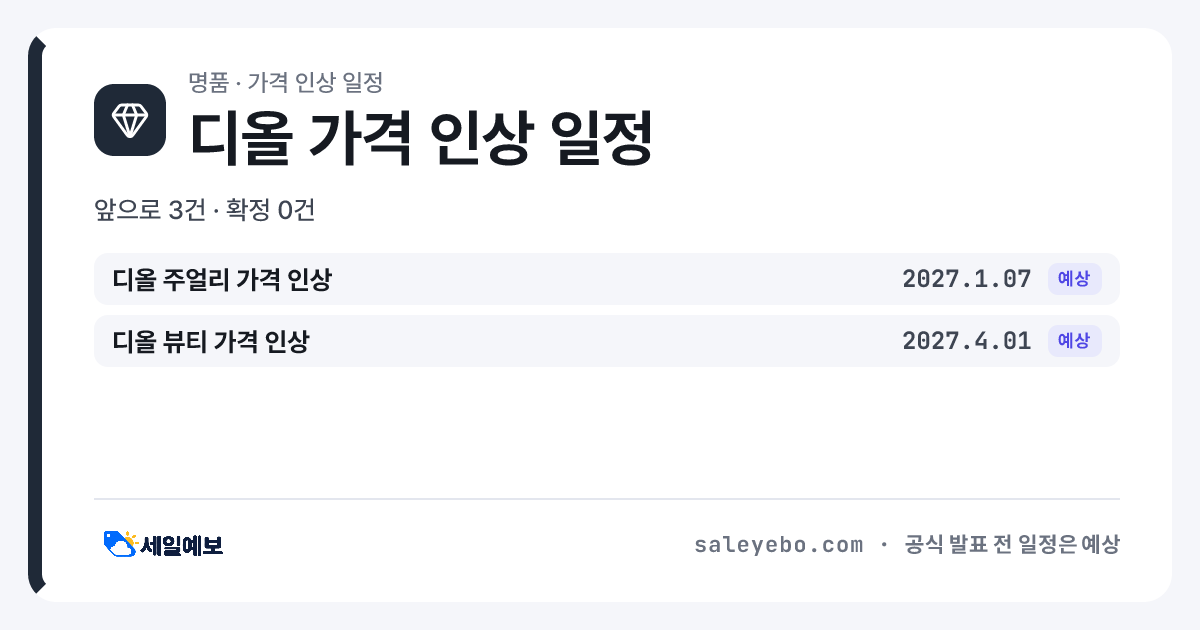
Task: Click the 예상 badge for 디올 뷰티
Action: 1074,341
